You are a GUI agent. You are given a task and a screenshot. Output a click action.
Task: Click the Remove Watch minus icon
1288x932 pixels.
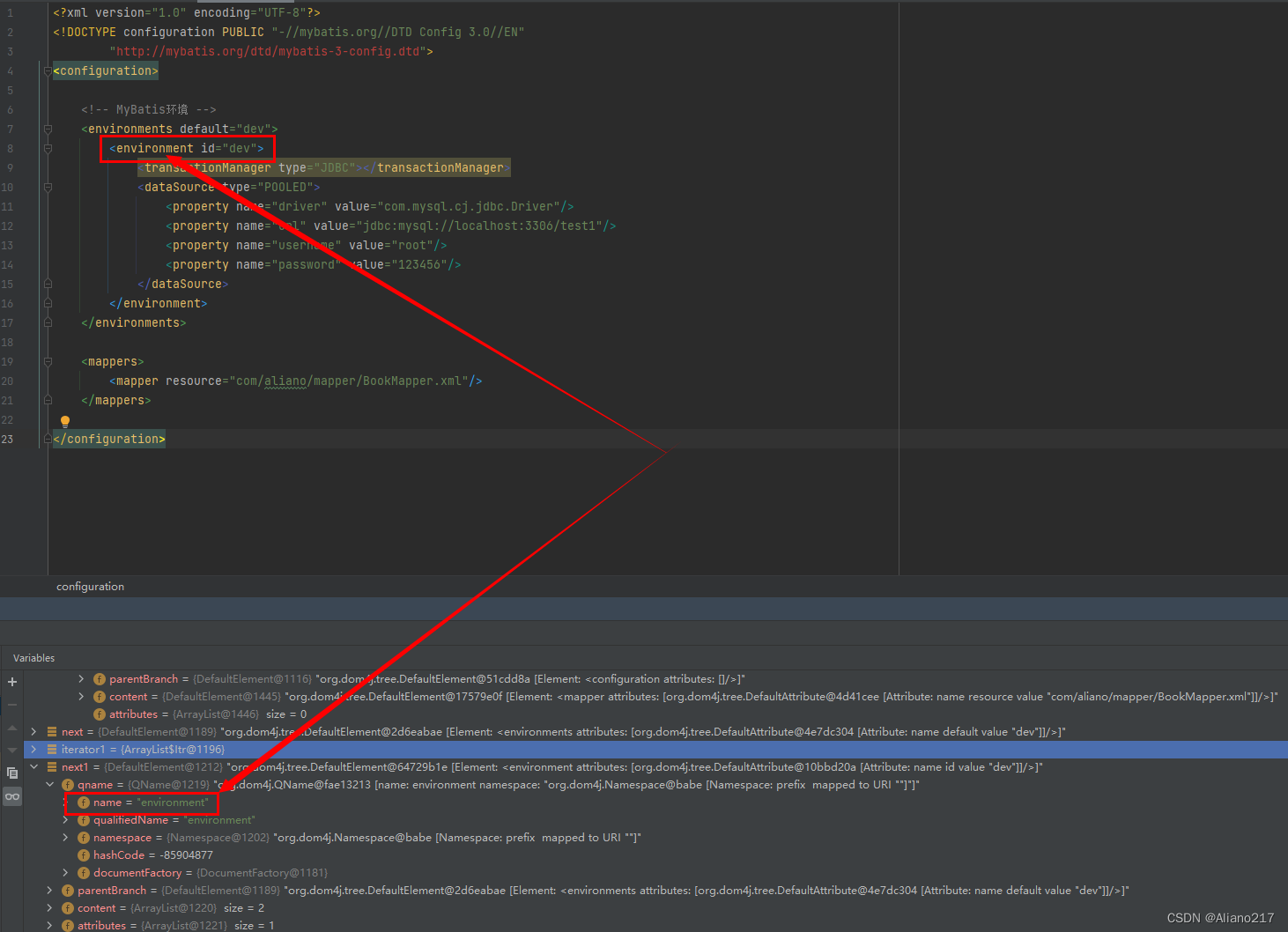click(12, 705)
